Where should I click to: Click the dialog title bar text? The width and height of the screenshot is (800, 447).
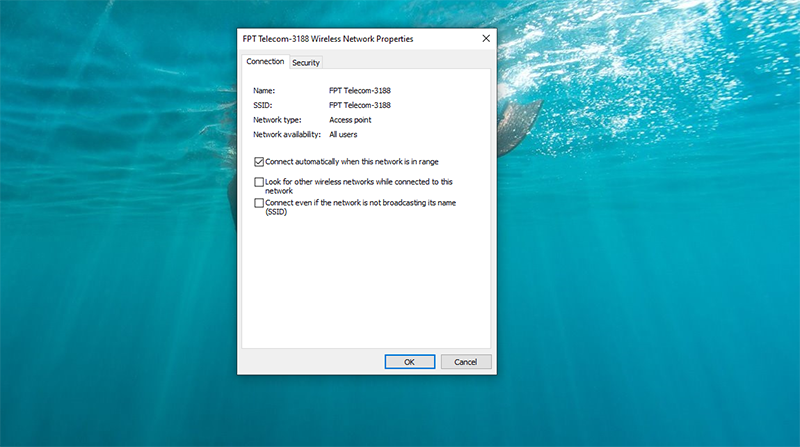pos(328,39)
